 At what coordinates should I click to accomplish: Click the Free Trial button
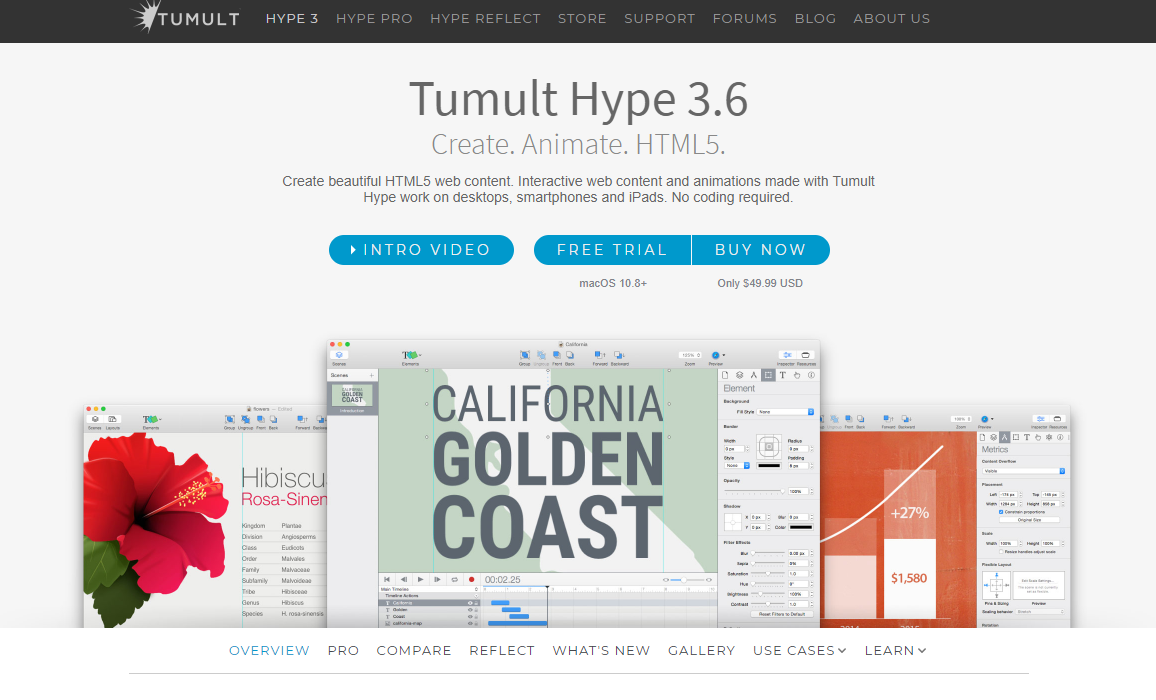[x=612, y=250]
